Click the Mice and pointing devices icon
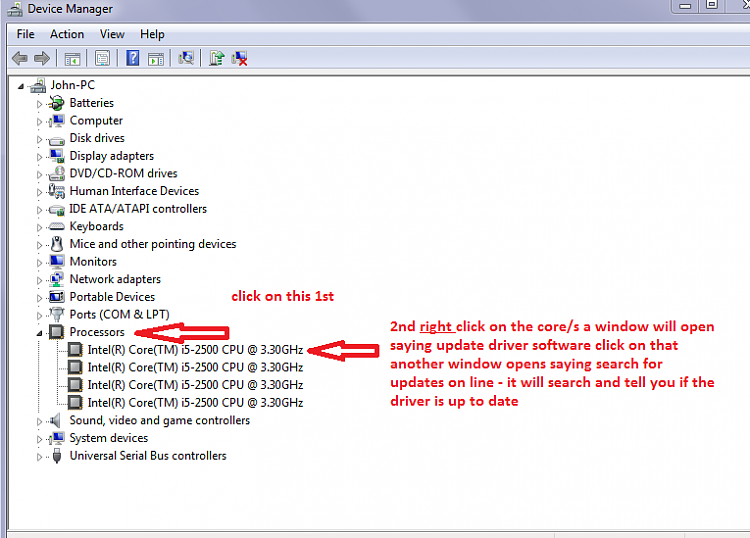The width and height of the screenshot is (750, 538). (x=56, y=244)
